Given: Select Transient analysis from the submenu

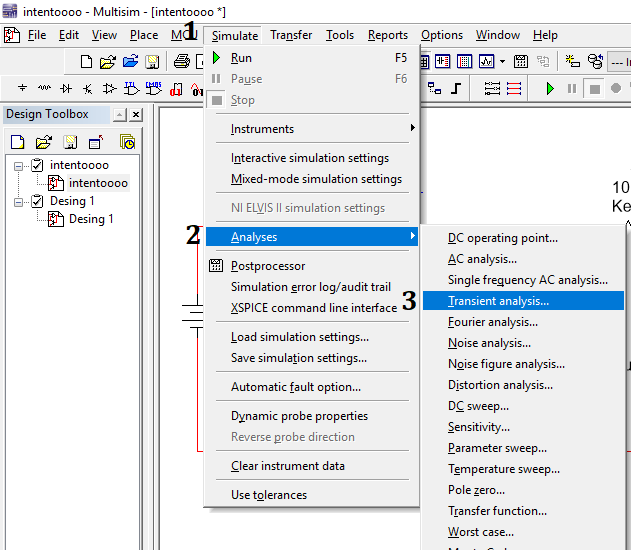Looking at the screenshot, I should click(523, 301).
